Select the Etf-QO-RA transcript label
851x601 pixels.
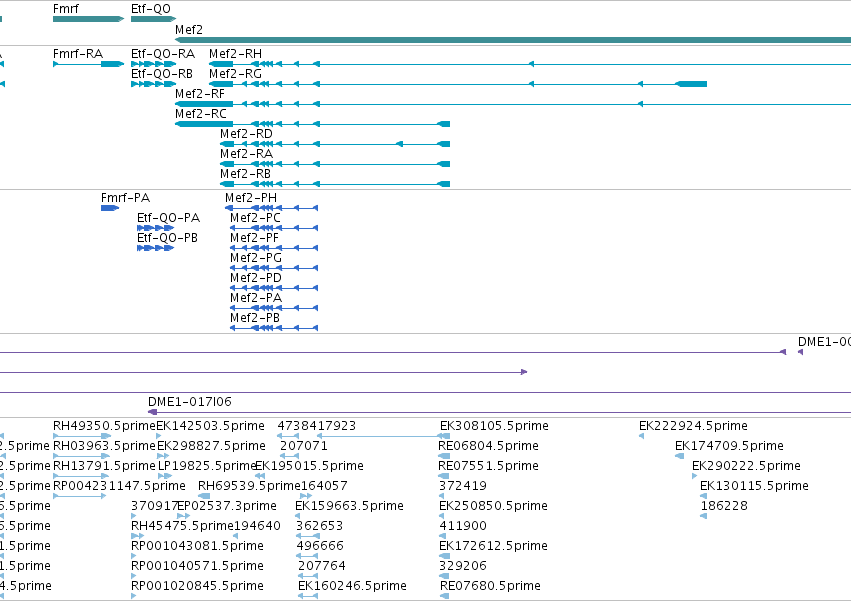click(x=163, y=54)
